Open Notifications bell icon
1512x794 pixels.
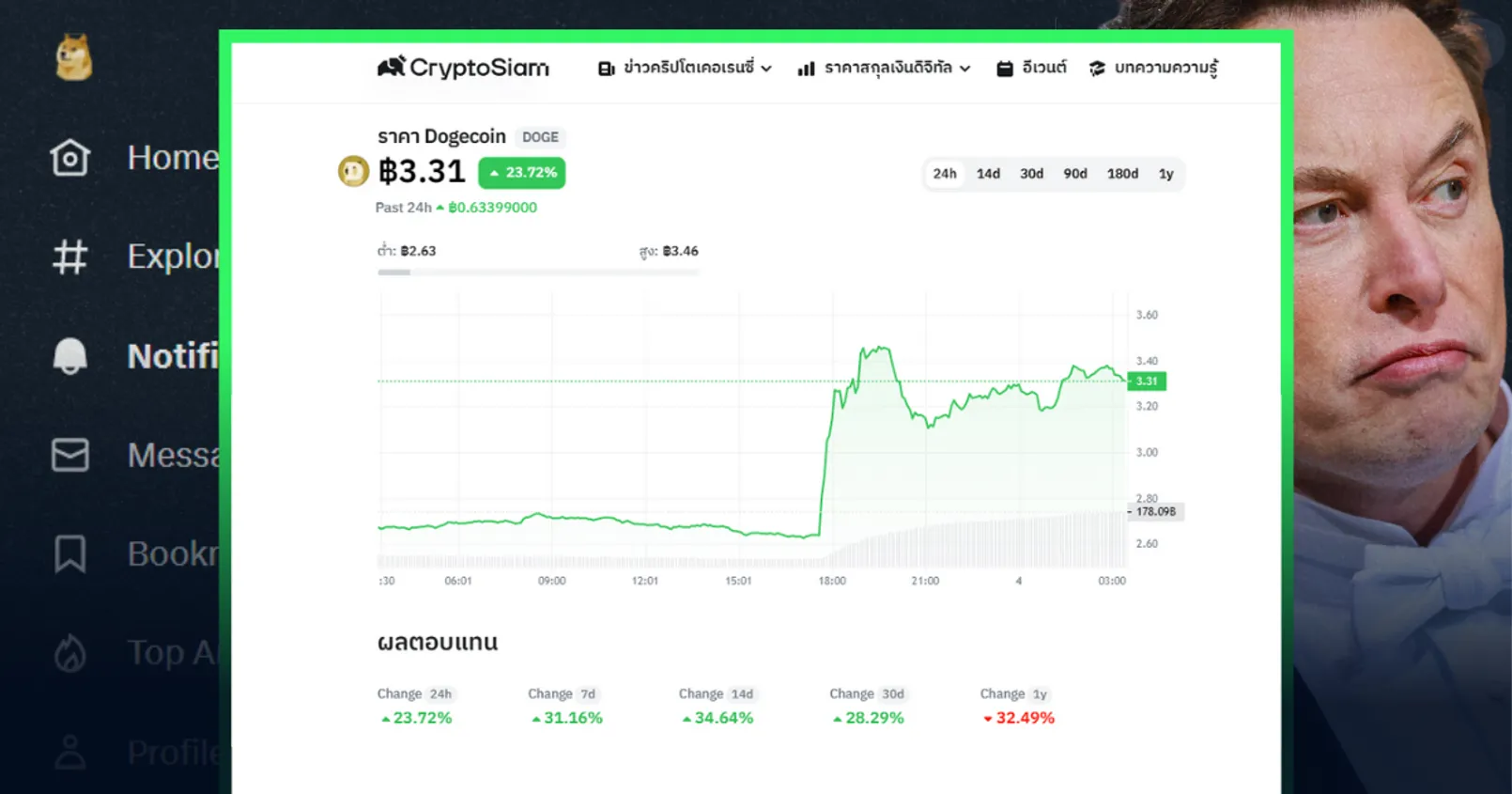(70, 356)
